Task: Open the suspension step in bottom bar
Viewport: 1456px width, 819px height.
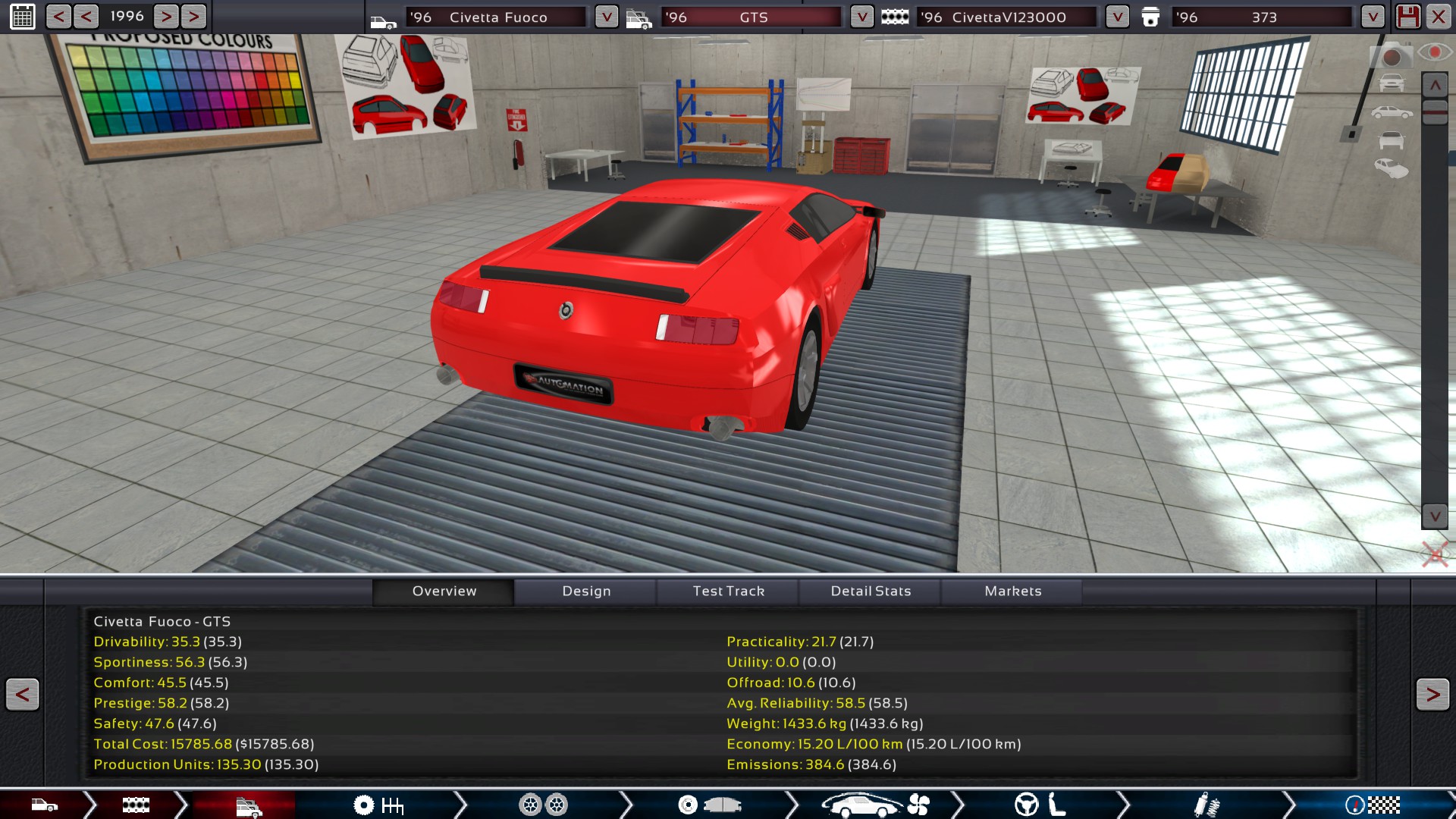Action: point(1206,805)
